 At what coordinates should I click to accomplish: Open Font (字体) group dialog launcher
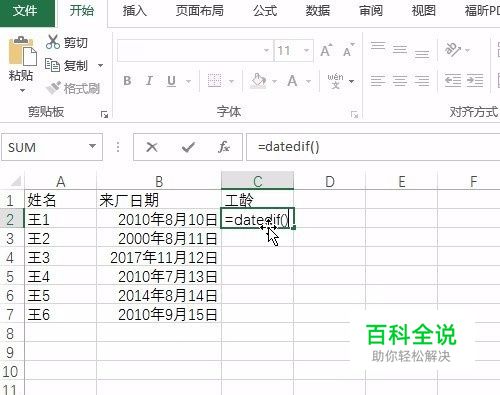click(x=354, y=115)
